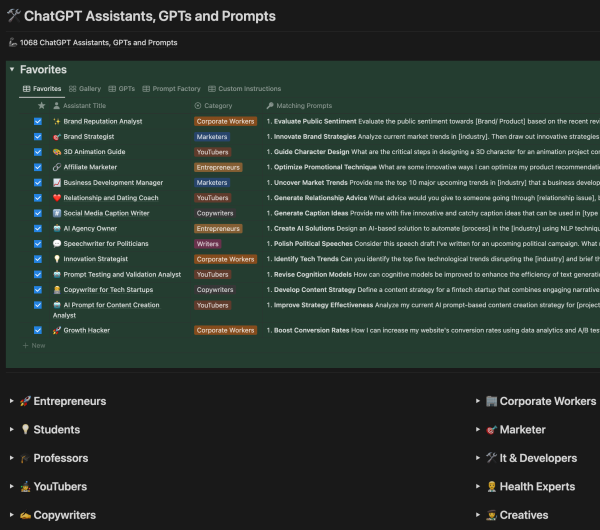
Task: Click the heart icon of Relationship and Dating Coach
Action: (57, 198)
